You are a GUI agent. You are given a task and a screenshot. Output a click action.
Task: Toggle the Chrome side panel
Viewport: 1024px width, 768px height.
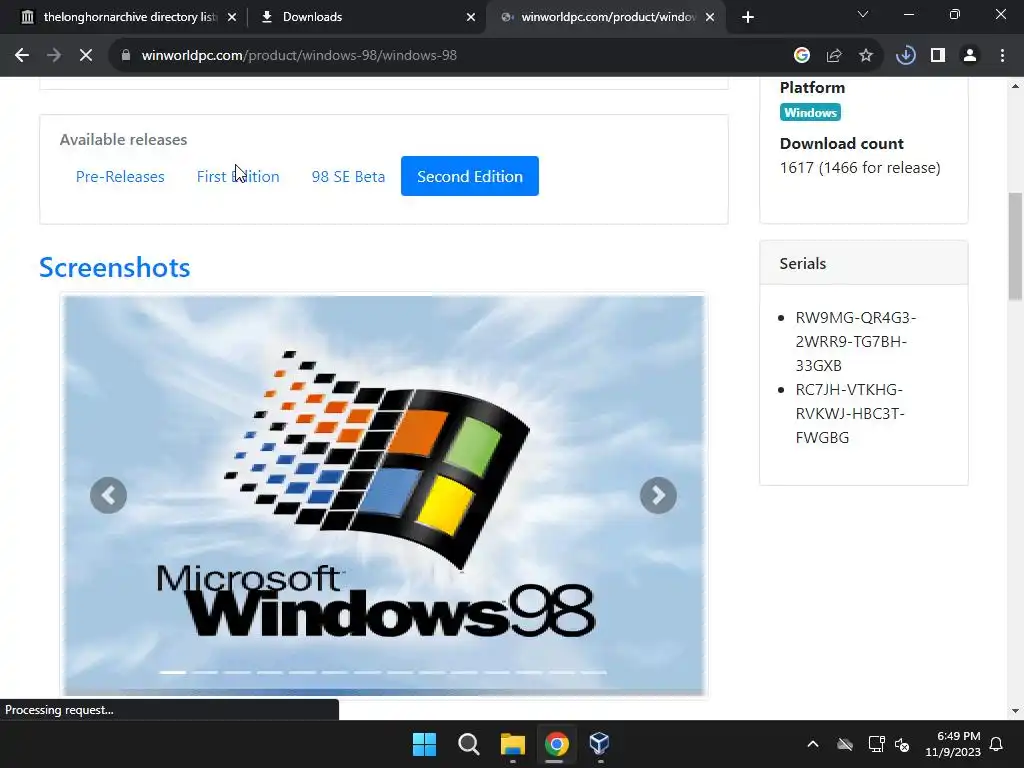click(x=938, y=56)
